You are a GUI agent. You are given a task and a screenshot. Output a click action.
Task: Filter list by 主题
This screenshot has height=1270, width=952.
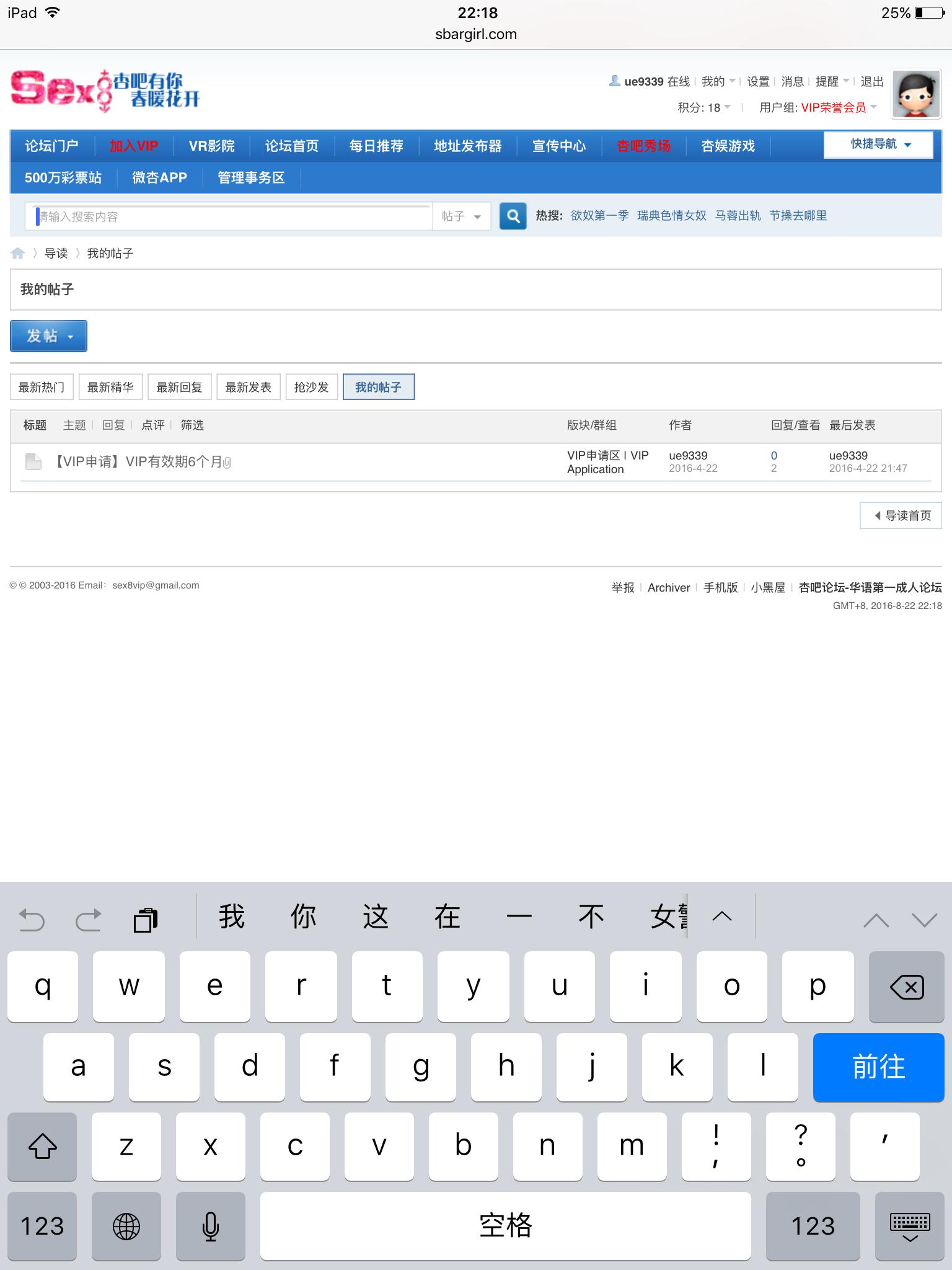74,425
